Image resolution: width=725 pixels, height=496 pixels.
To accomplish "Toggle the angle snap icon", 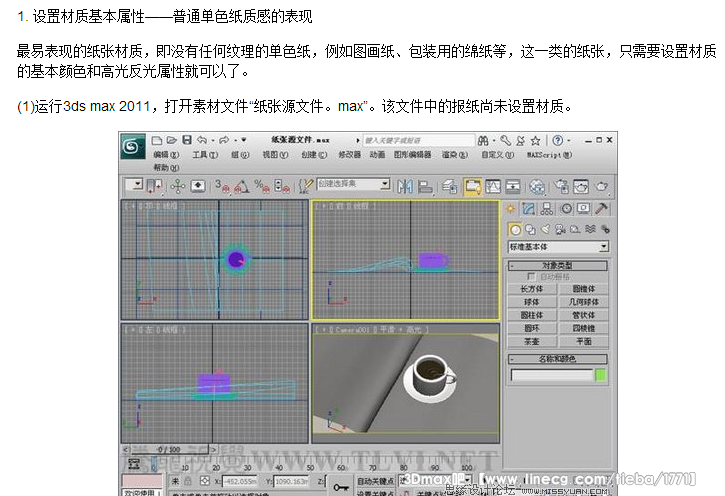I will (241, 186).
